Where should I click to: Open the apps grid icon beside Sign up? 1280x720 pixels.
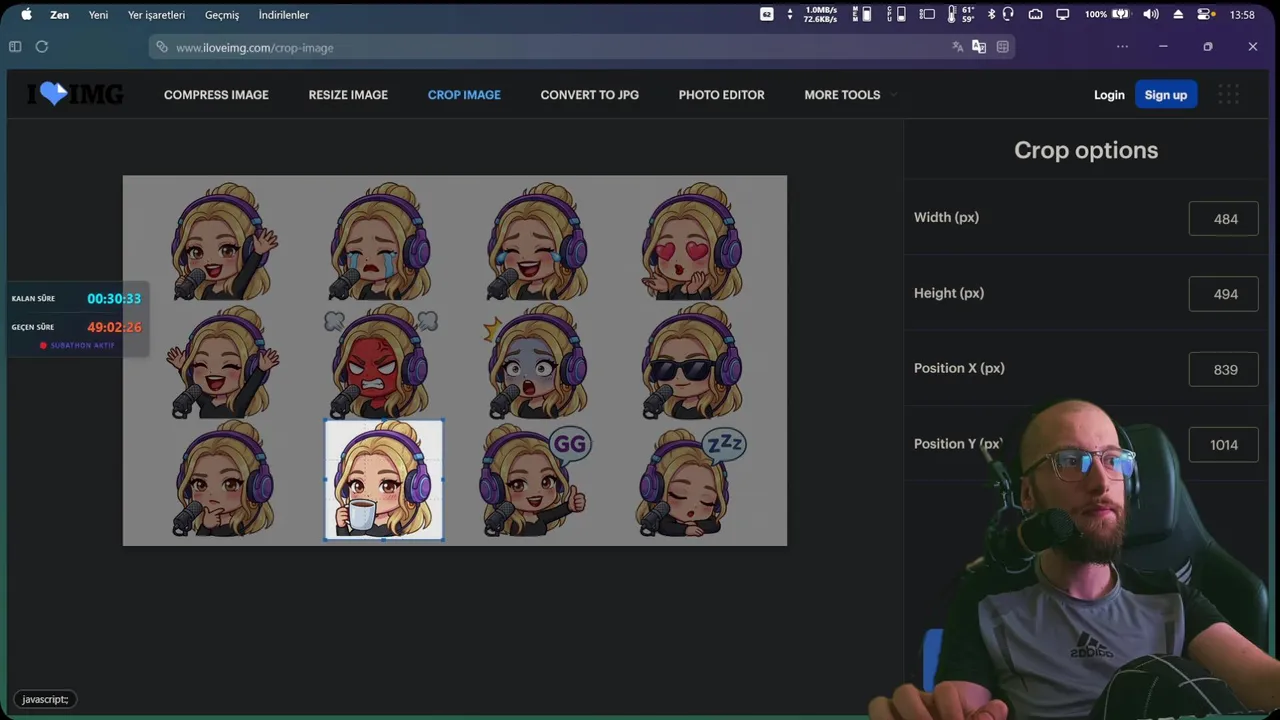tap(1229, 94)
